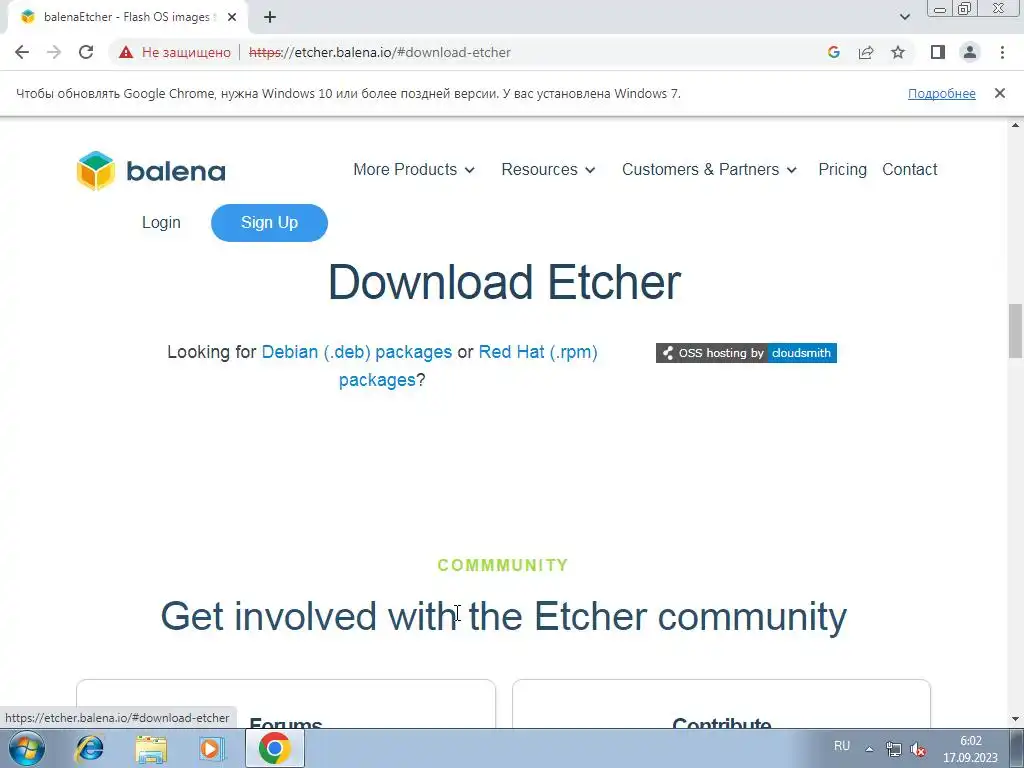
Task: Reload the page with refresh icon
Action: click(86, 52)
